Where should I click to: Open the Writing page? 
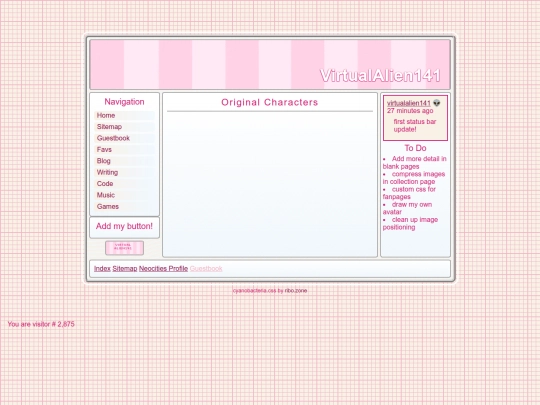coord(124,172)
